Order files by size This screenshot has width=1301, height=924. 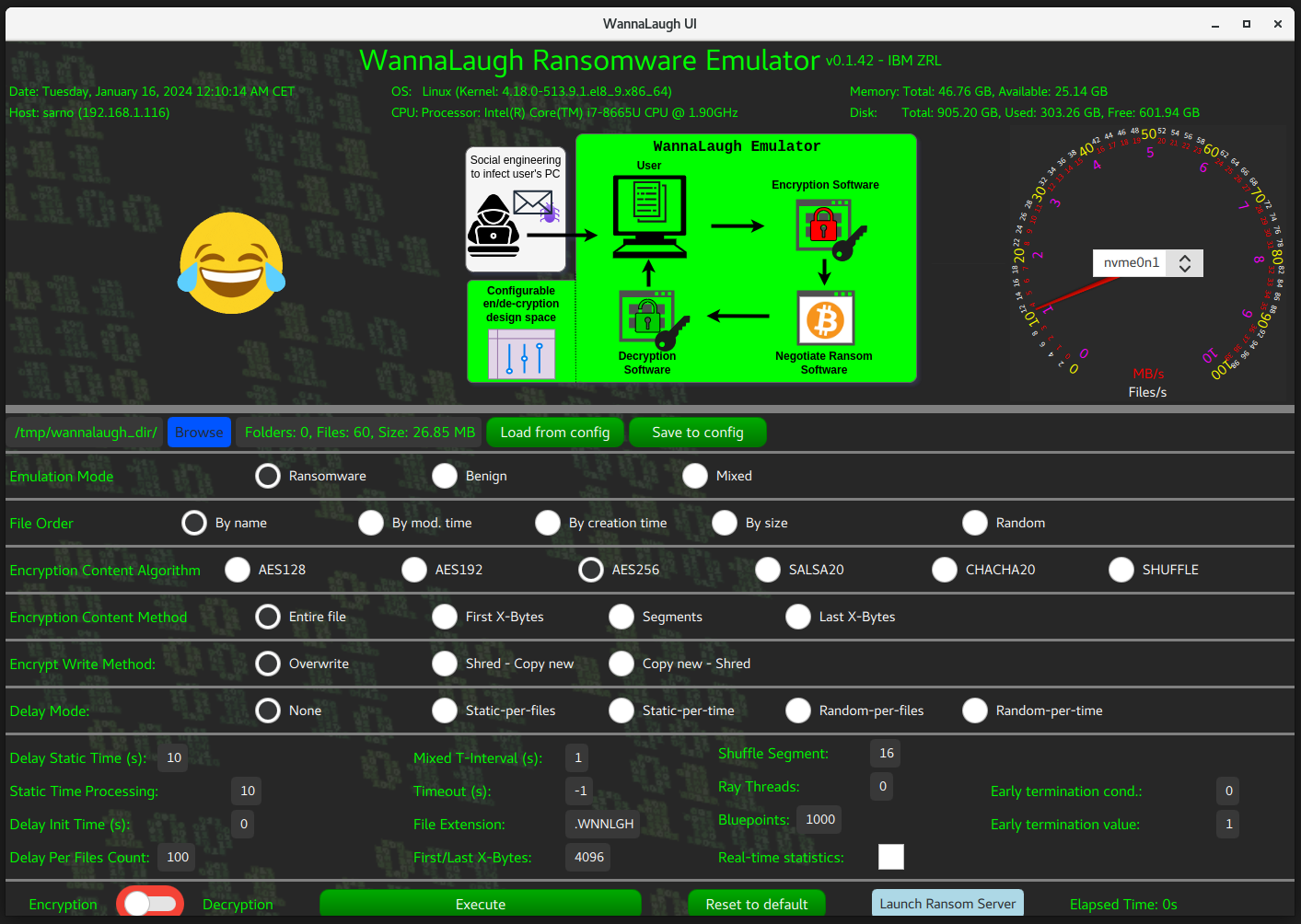pyautogui.click(x=725, y=523)
